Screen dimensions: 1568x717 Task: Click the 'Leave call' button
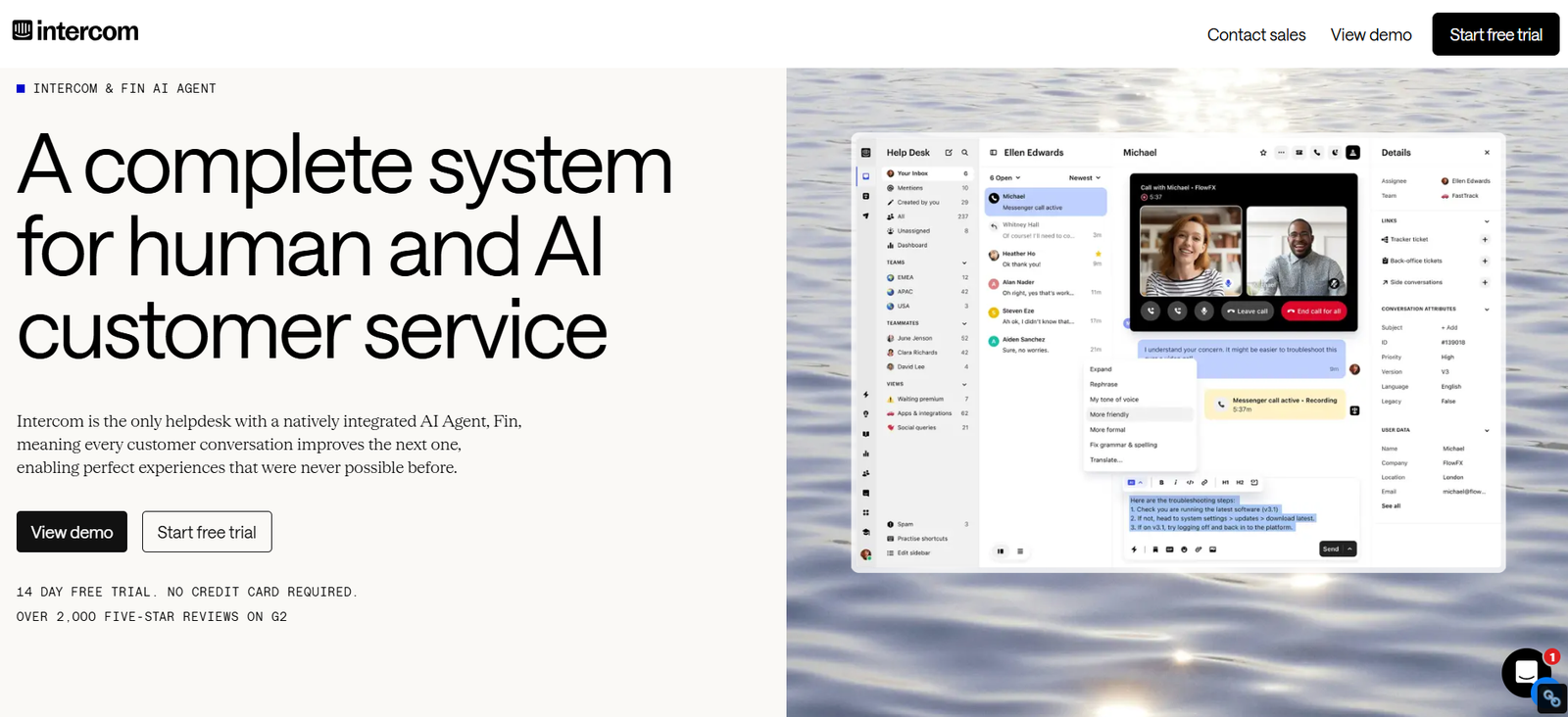pos(1248,311)
